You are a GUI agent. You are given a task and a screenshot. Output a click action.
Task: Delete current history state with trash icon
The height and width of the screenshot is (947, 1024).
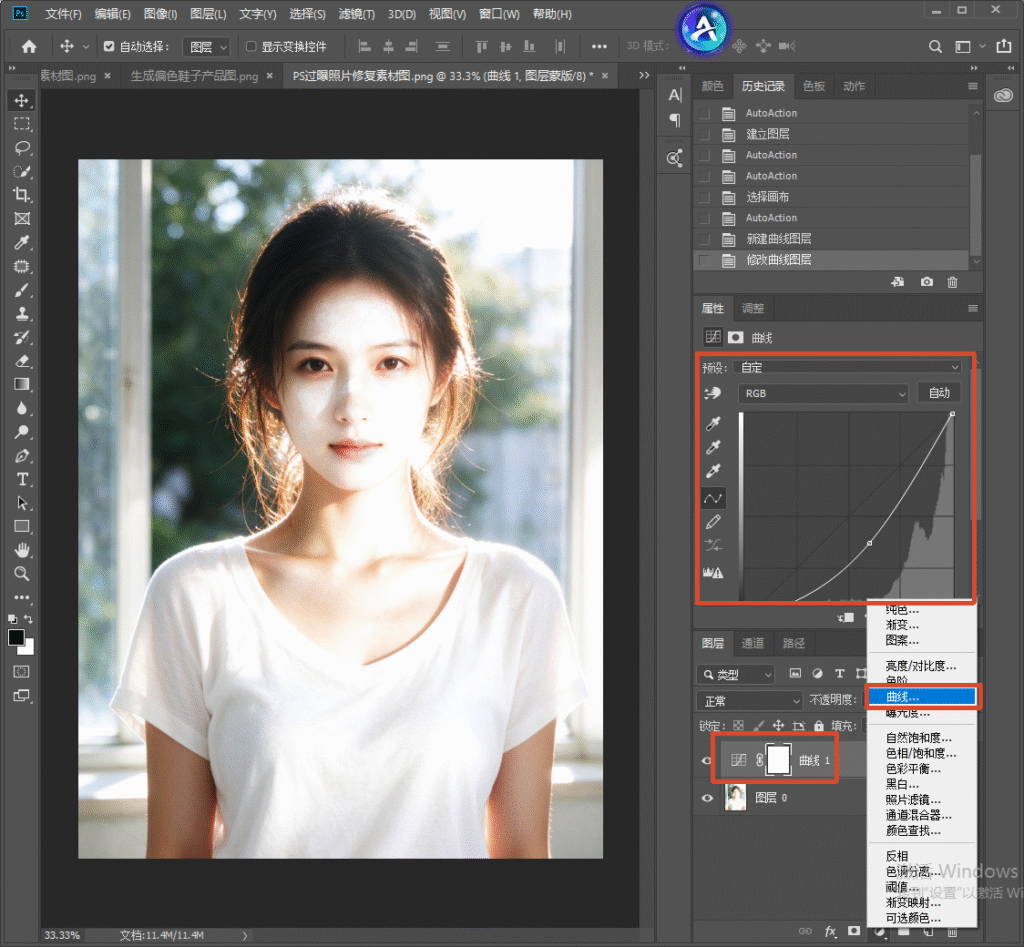(x=952, y=282)
